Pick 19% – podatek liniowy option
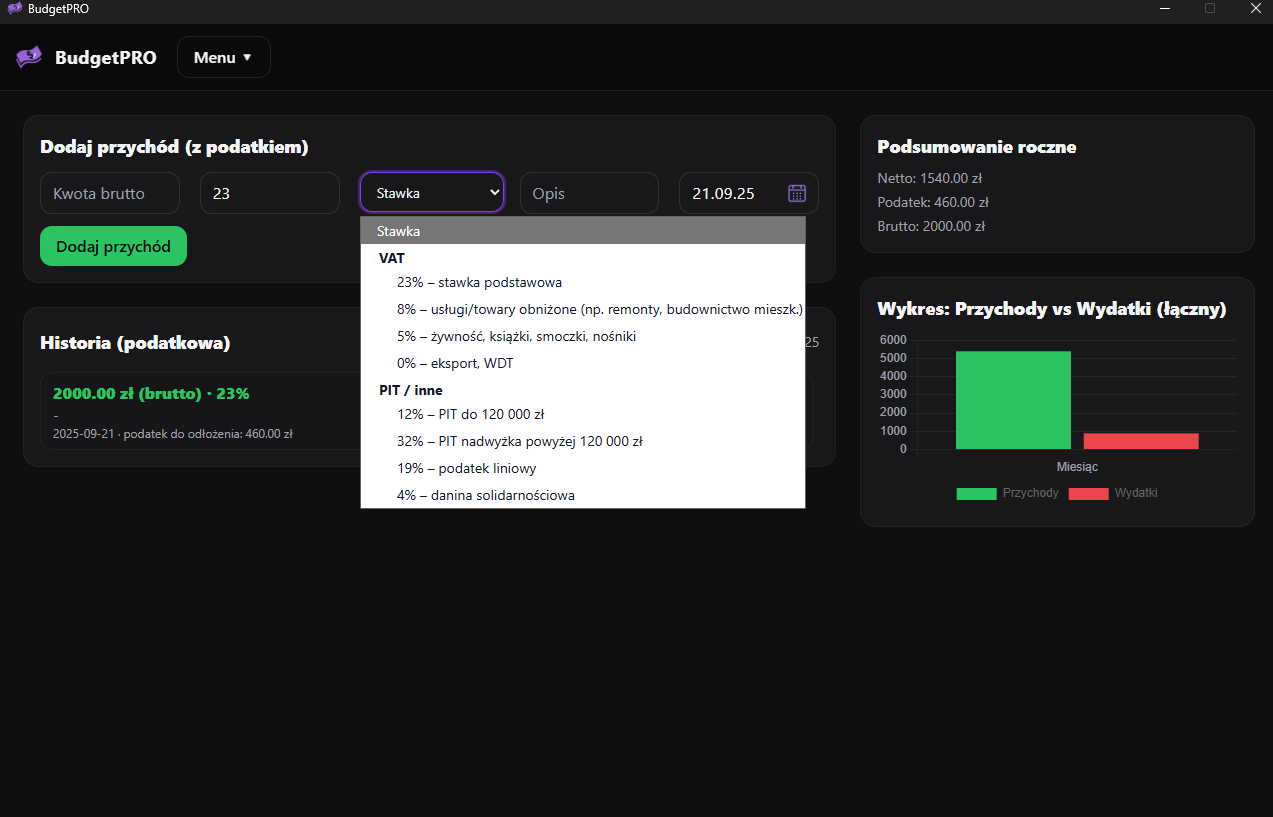Screen dimensions: 1273x817 coord(467,468)
